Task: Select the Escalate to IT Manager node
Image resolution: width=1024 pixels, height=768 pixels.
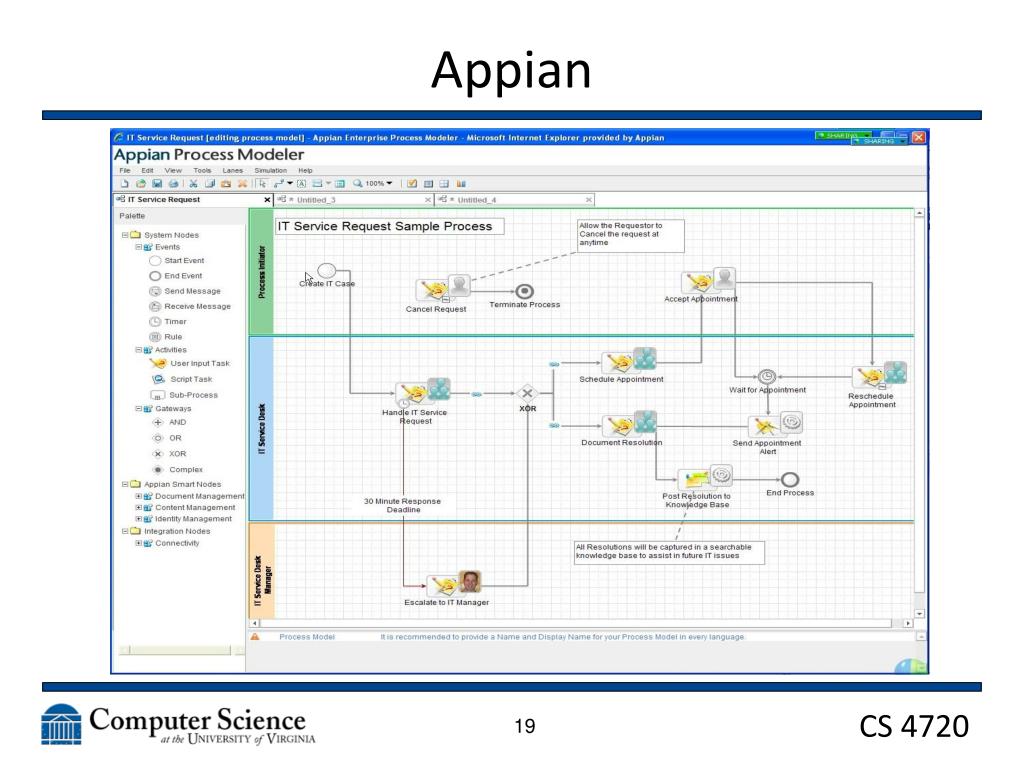Action: point(455,583)
